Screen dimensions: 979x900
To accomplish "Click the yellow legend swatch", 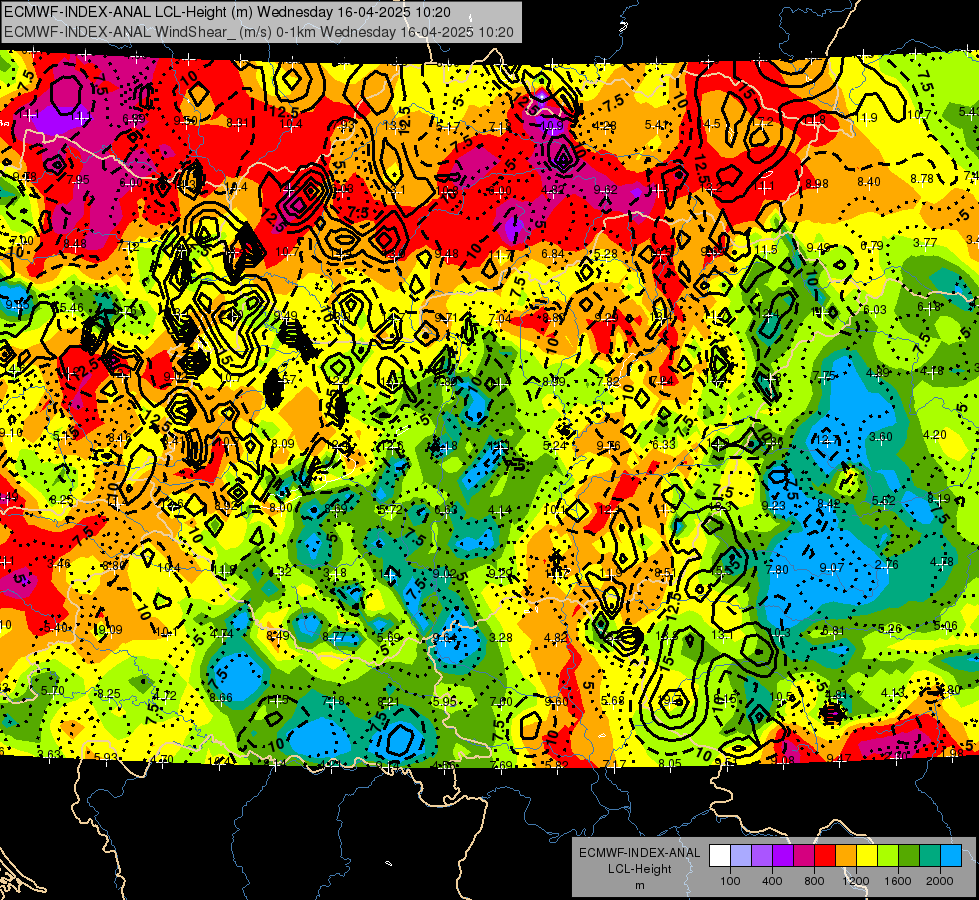I will coord(867,856).
